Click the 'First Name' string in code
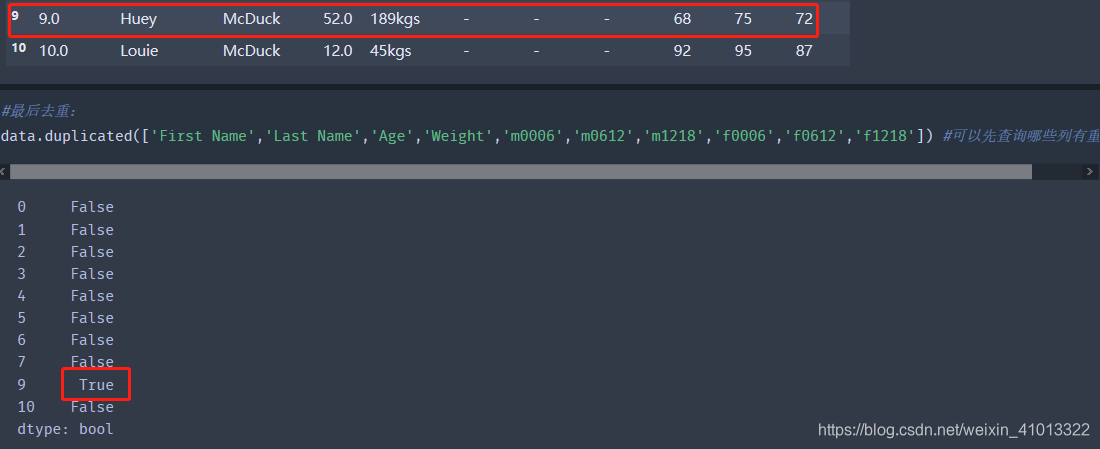This screenshot has height=449, width=1100. point(202,136)
